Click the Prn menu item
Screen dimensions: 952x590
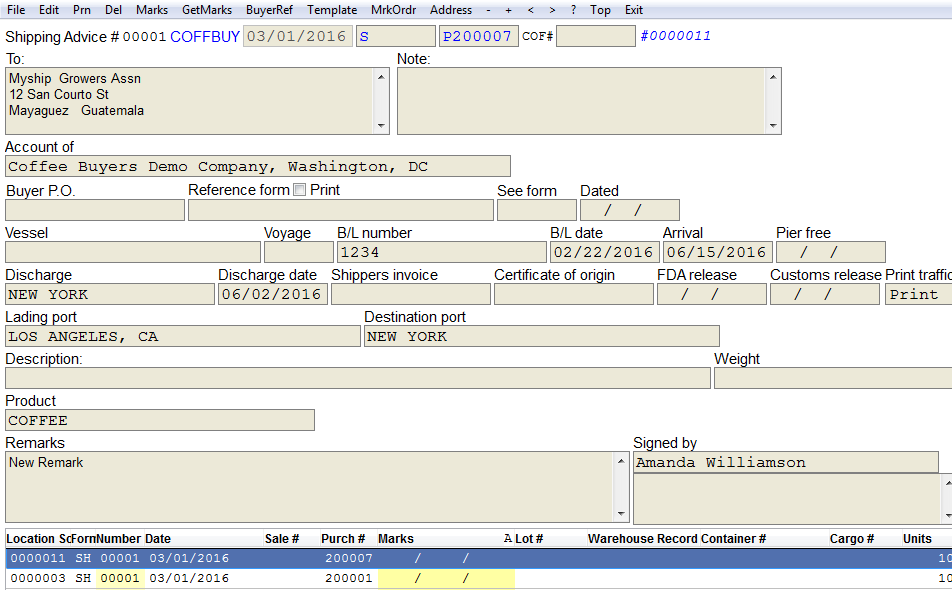pos(82,10)
